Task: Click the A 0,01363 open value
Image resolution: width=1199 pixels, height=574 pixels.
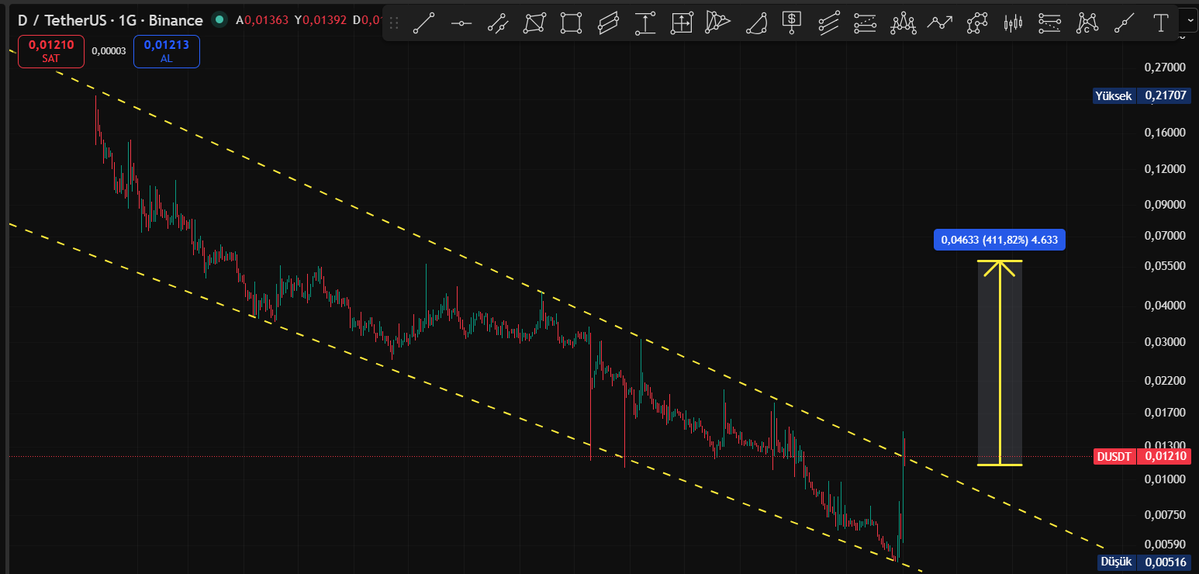Action: point(262,21)
